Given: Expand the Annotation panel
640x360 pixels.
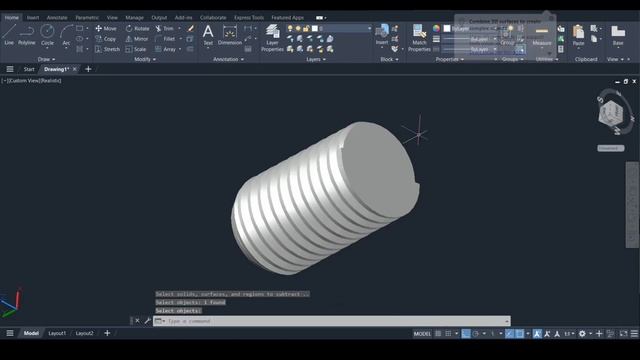Looking at the screenshot, I should pos(229,59).
